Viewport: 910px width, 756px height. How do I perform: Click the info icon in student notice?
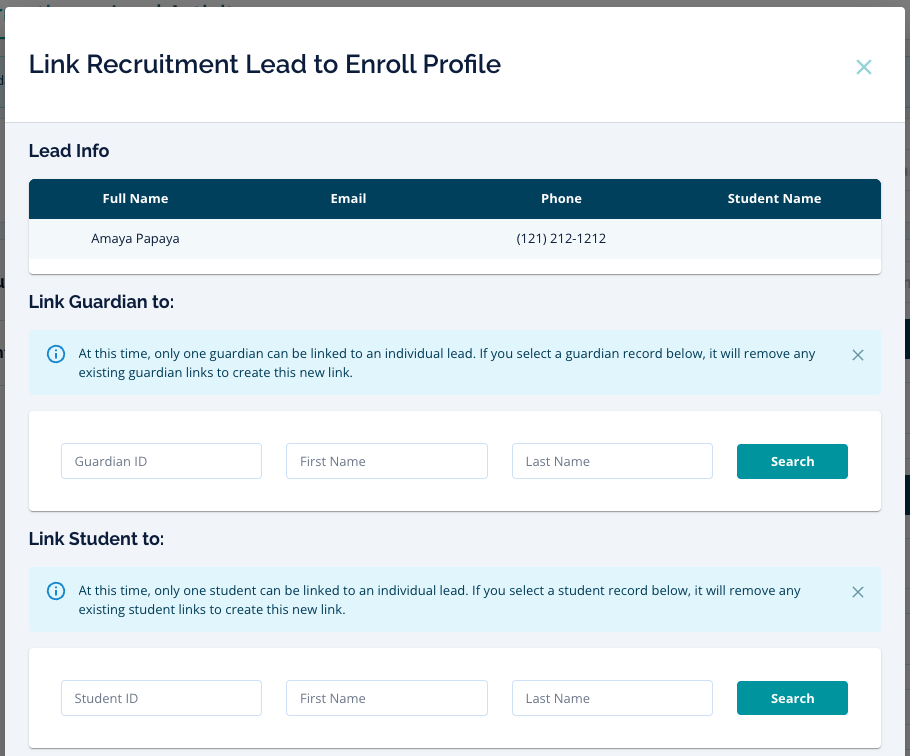[56, 591]
